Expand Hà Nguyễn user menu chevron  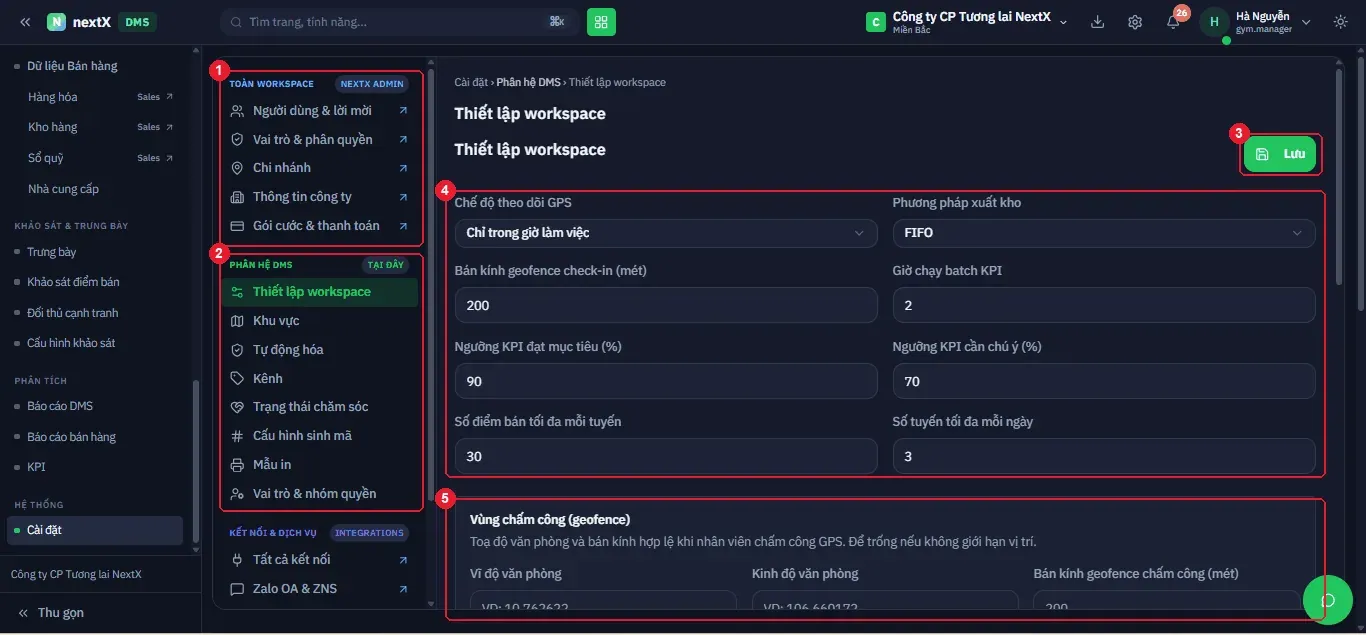point(1306,22)
